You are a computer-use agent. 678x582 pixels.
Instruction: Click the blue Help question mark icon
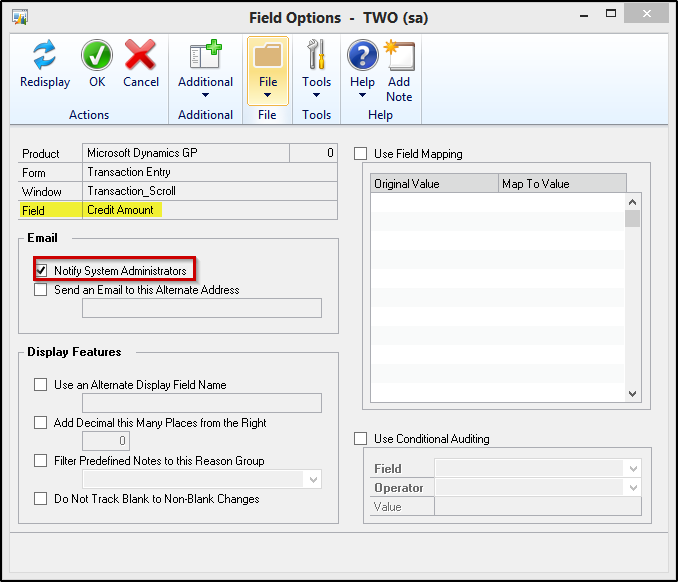(x=362, y=55)
